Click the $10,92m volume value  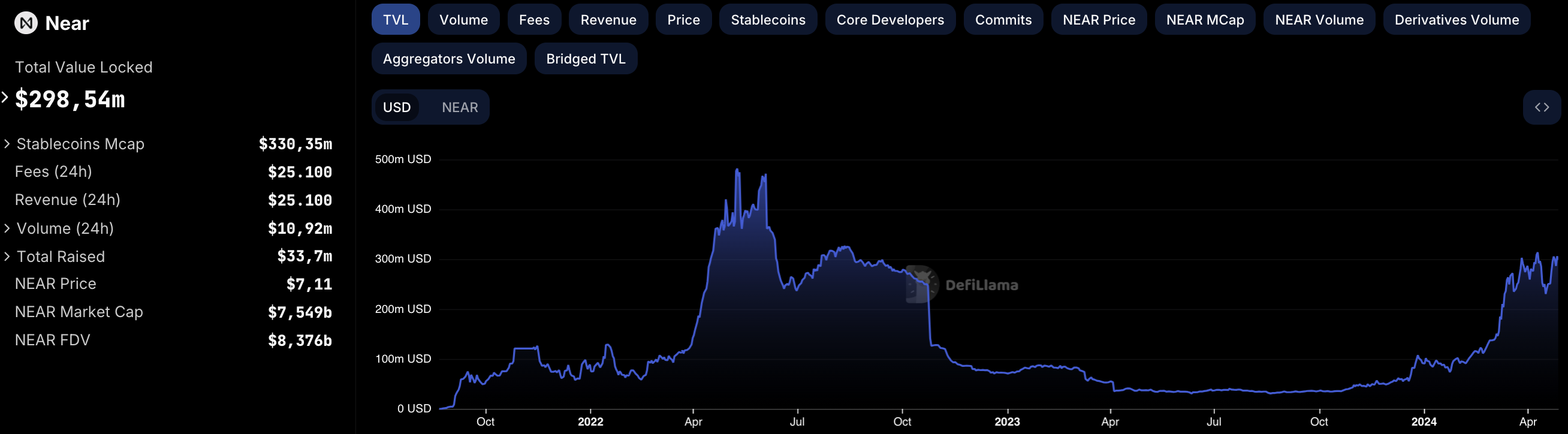[x=300, y=228]
